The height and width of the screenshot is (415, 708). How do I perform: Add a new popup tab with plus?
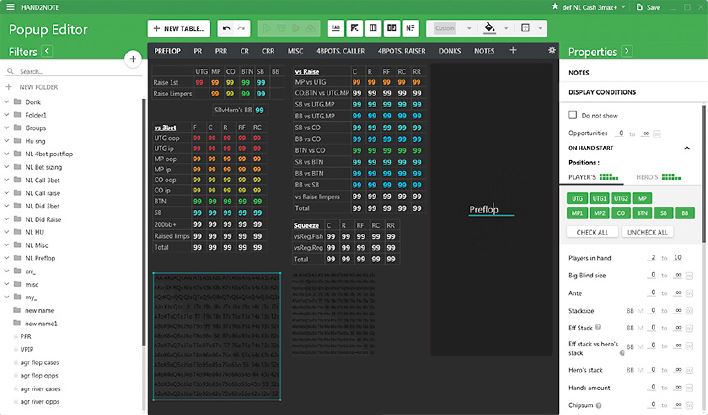point(513,50)
